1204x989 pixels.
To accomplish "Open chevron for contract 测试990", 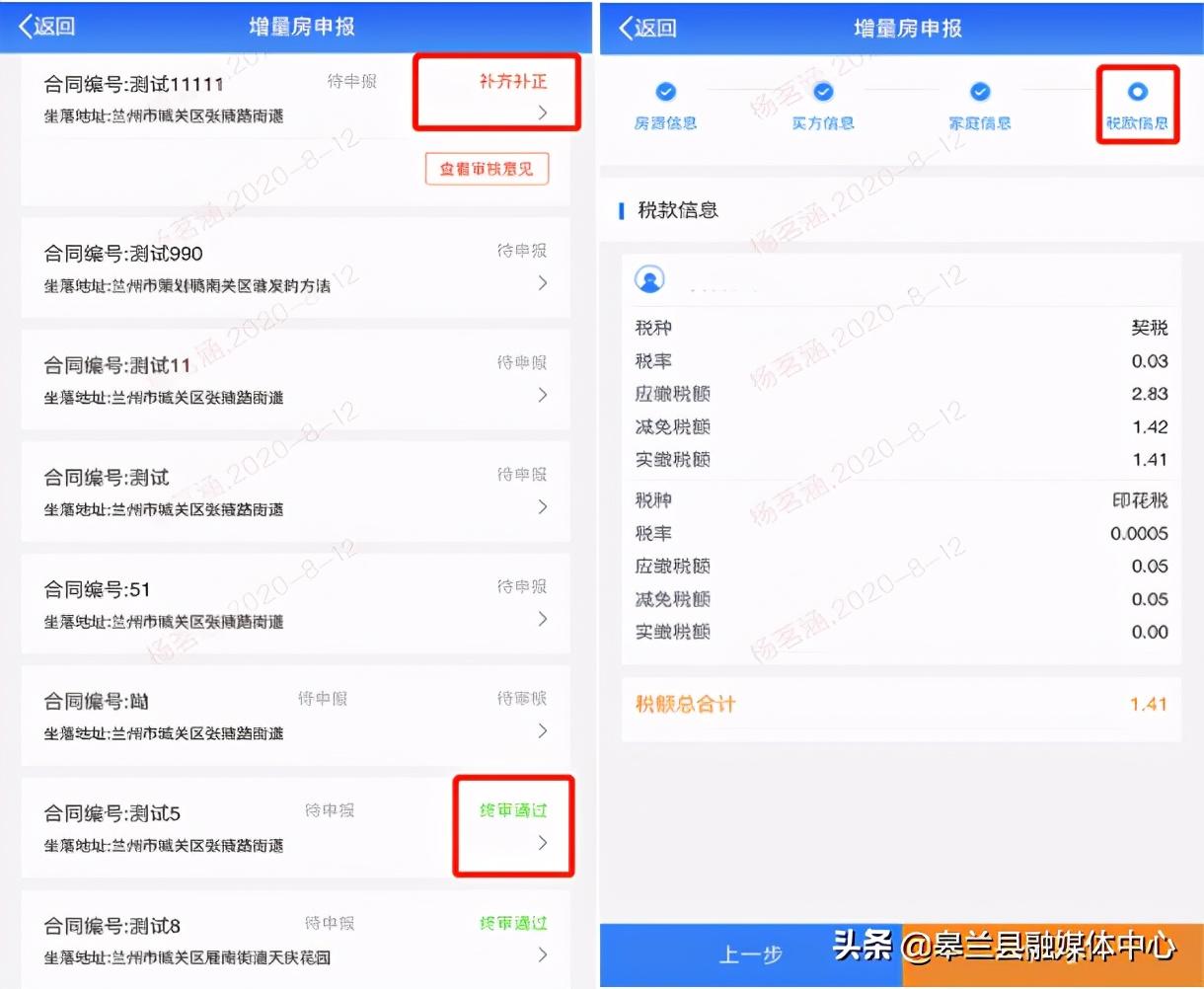I will (543, 283).
